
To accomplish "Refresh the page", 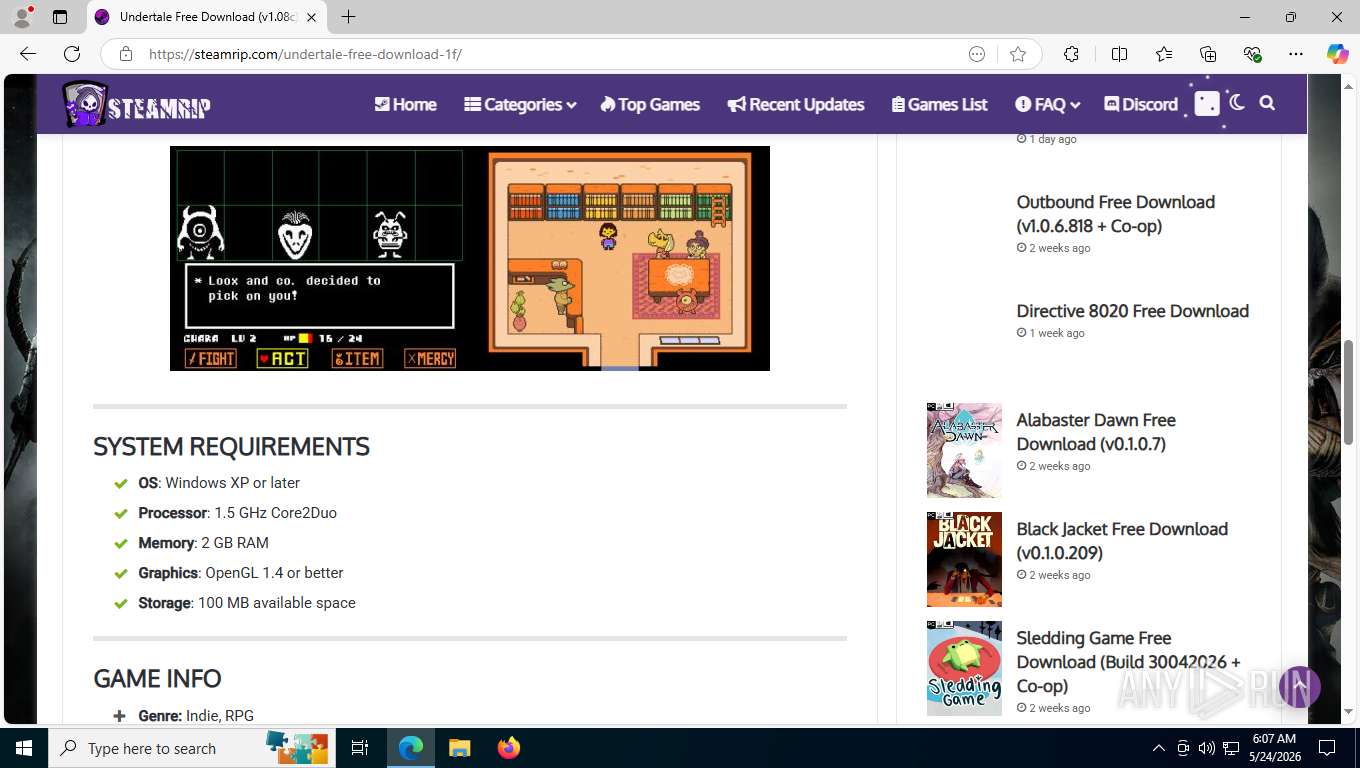I will (72, 54).
